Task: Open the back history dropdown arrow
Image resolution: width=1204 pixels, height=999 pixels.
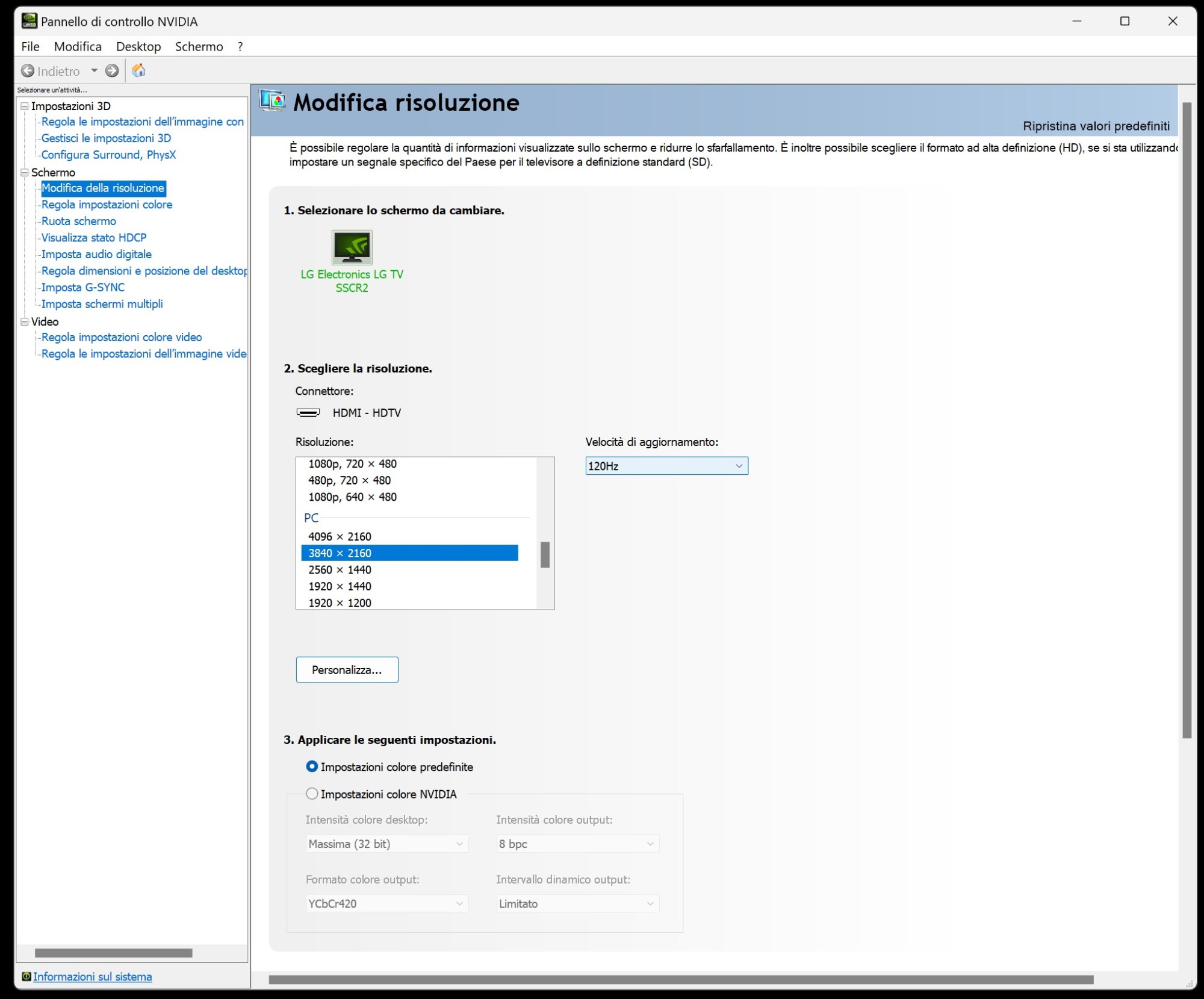Action: [94, 71]
